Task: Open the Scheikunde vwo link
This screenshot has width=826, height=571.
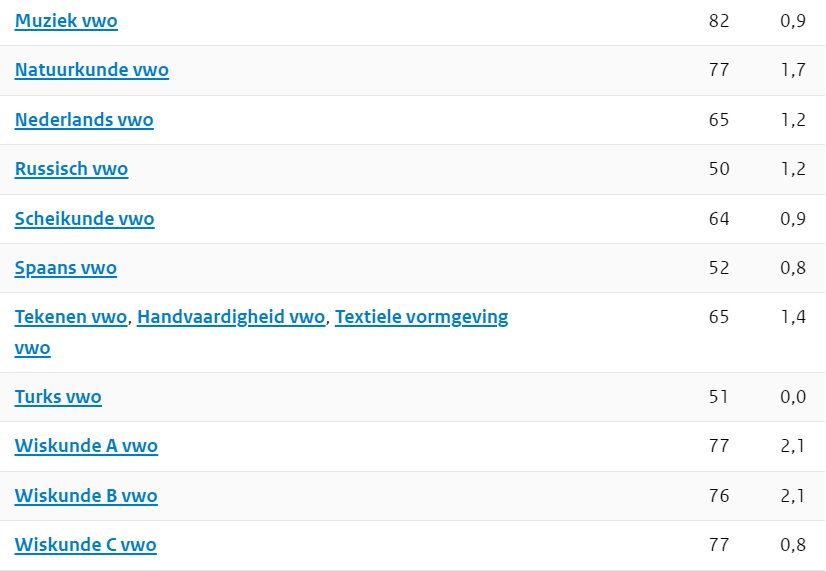Action: click(84, 219)
